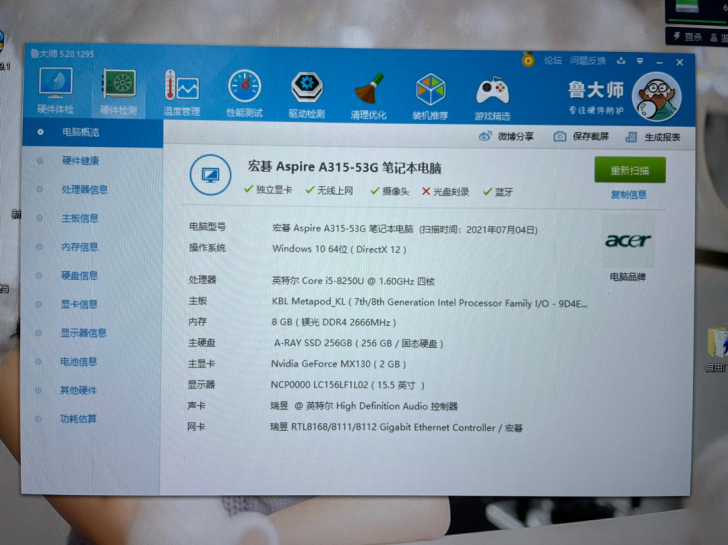
Task: Click 生成报表 text label
Action: [662, 137]
